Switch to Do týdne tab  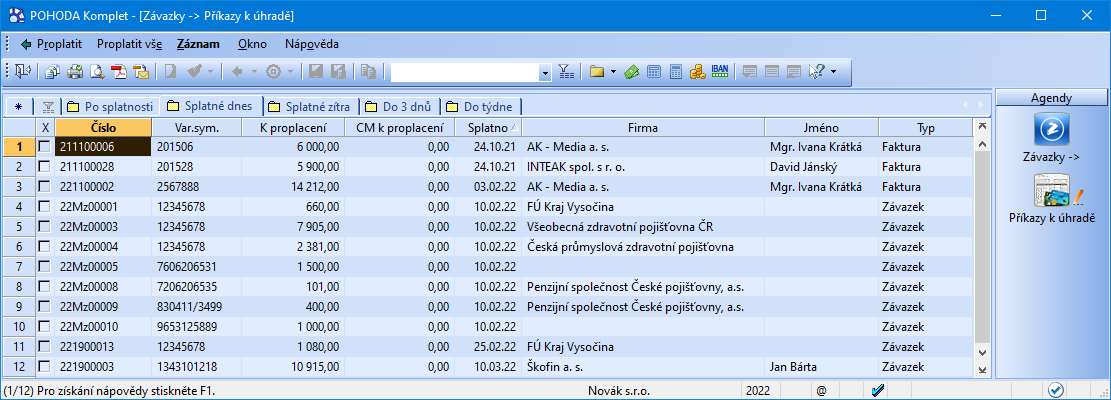(482, 107)
